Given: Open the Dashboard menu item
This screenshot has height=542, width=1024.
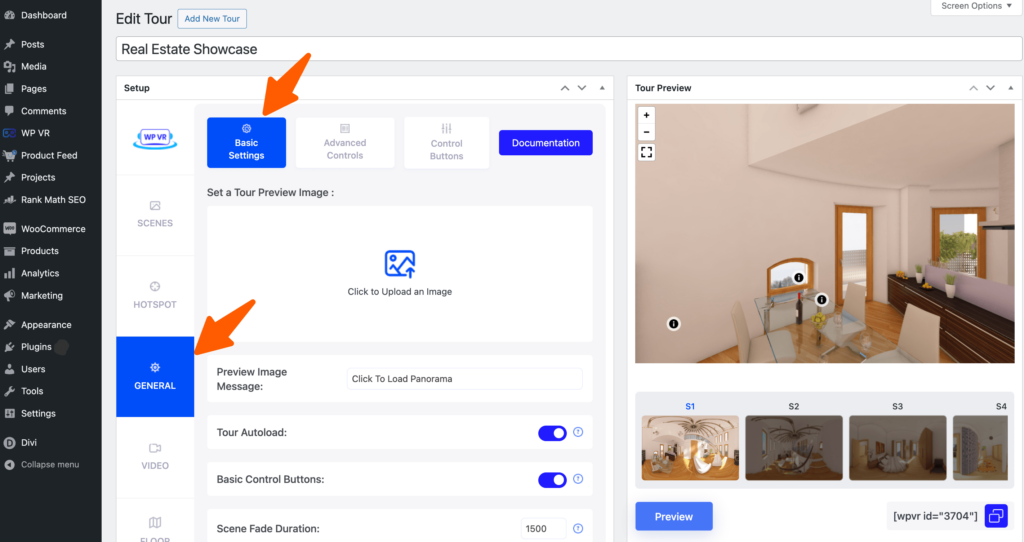Looking at the screenshot, I should click(43, 15).
